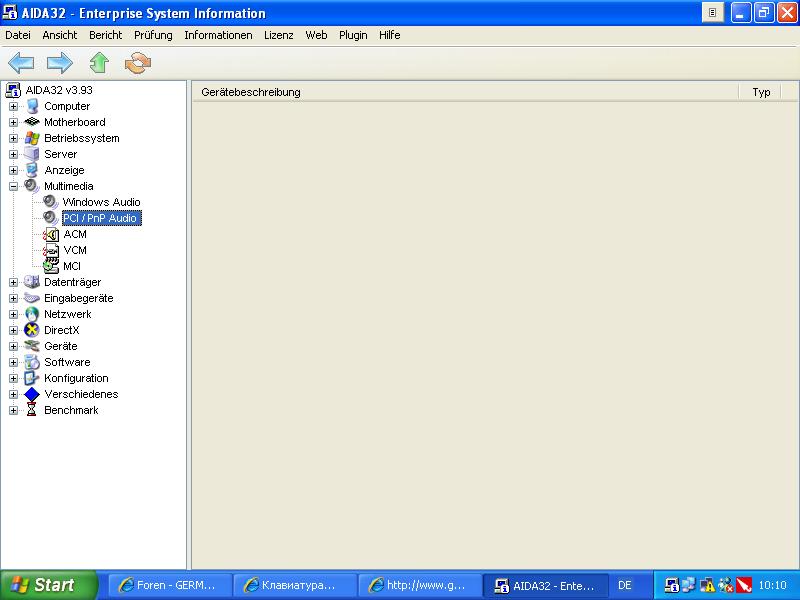Click the Windows Start button

pyautogui.click(x=48, y=585)
